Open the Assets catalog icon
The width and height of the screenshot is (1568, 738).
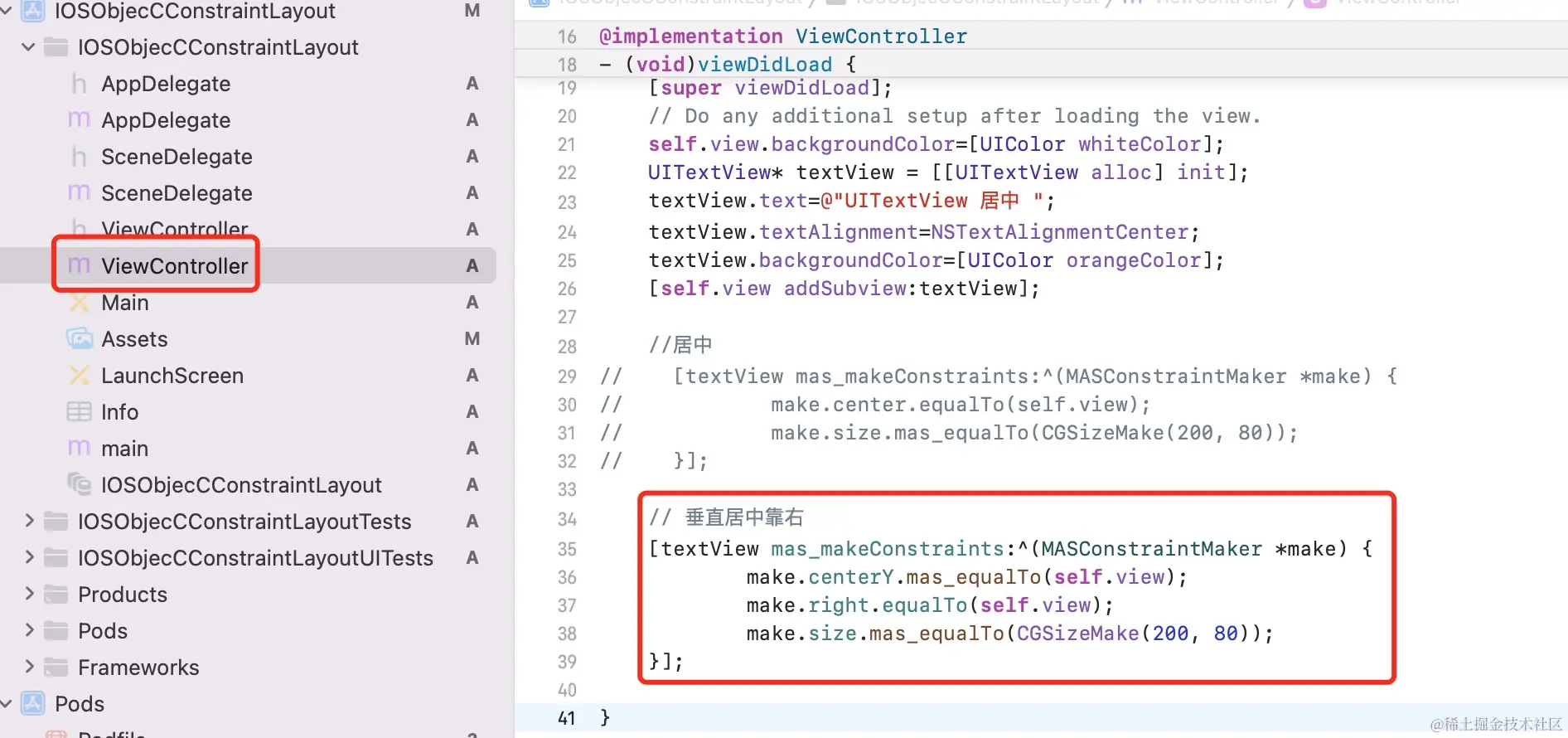coord(80,339)
